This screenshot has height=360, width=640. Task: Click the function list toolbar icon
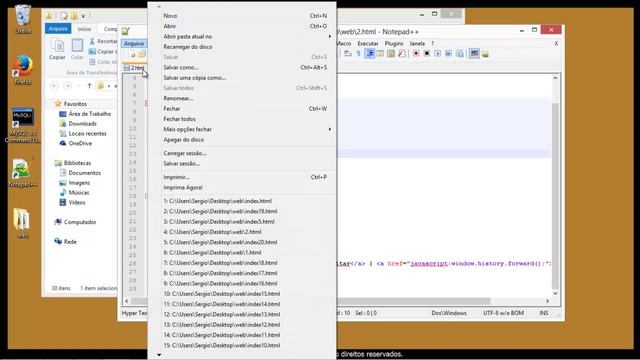402,53
